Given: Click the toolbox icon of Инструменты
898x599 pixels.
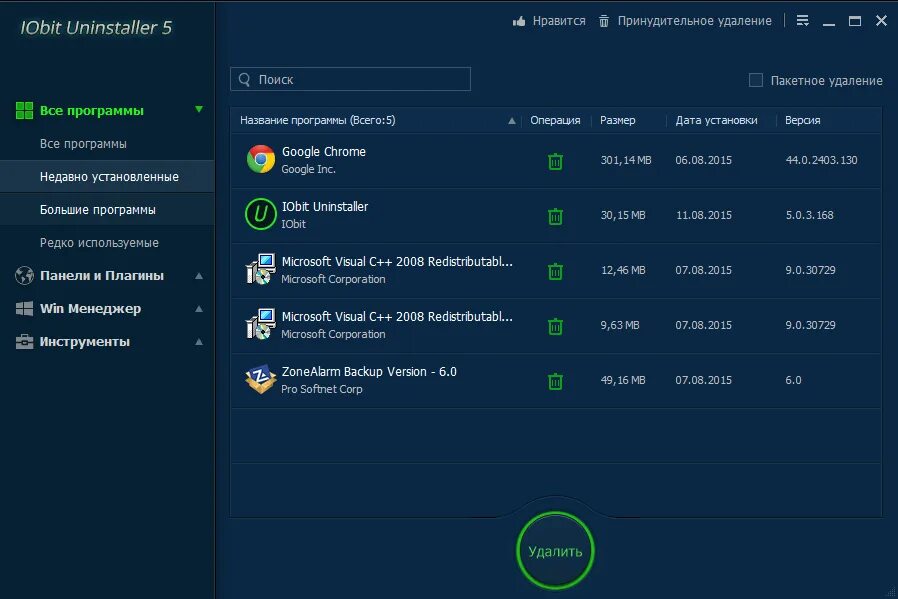Looking at the screenshot, I should coord(24,342).
